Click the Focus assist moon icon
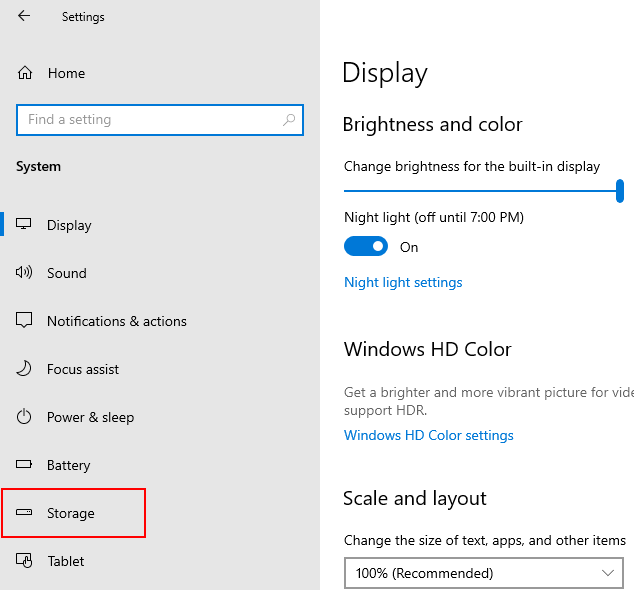The width and height of the screenshot is (634, 590). [x=24, y=368]
